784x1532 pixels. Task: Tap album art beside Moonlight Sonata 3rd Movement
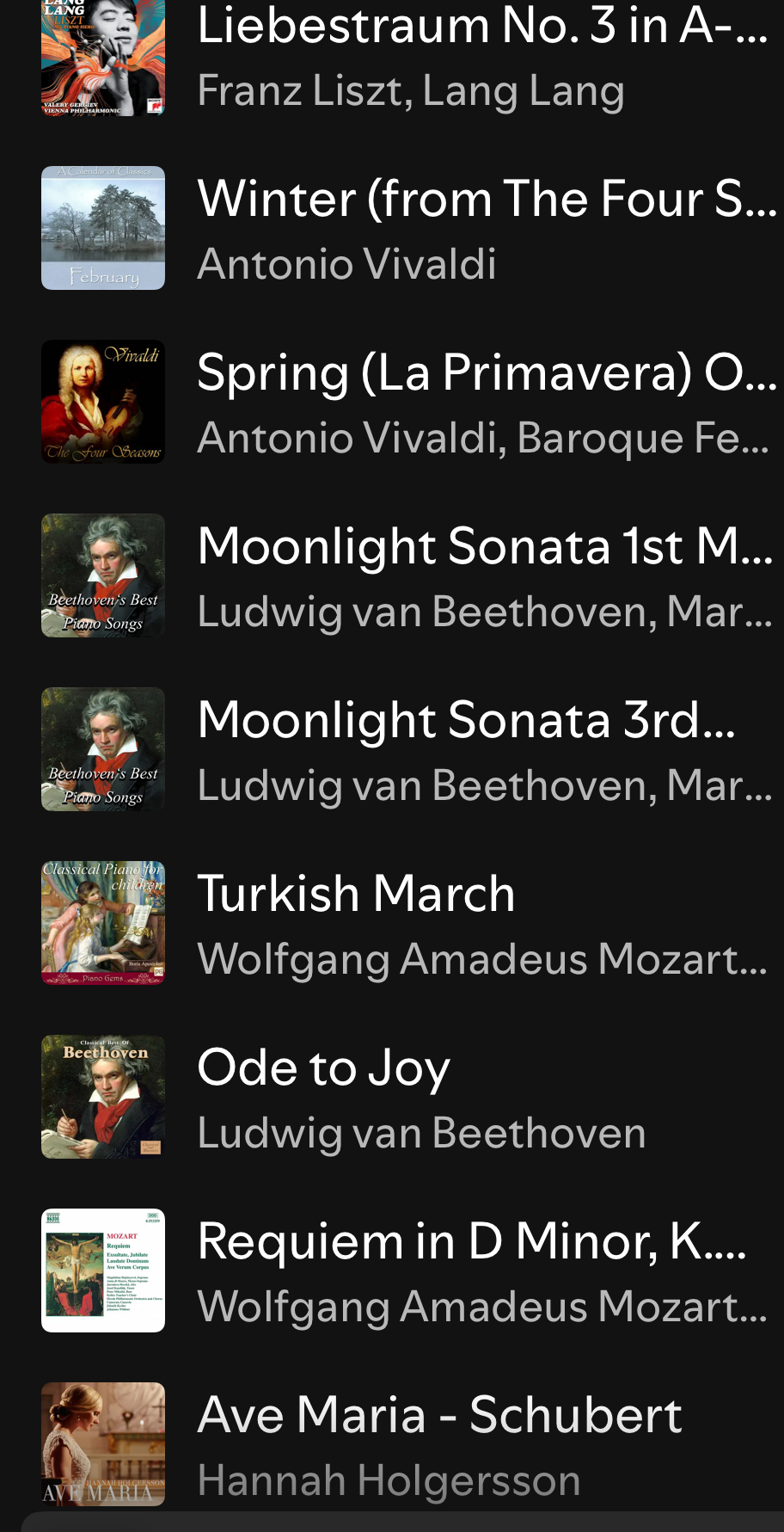click(x=103, y=749)
